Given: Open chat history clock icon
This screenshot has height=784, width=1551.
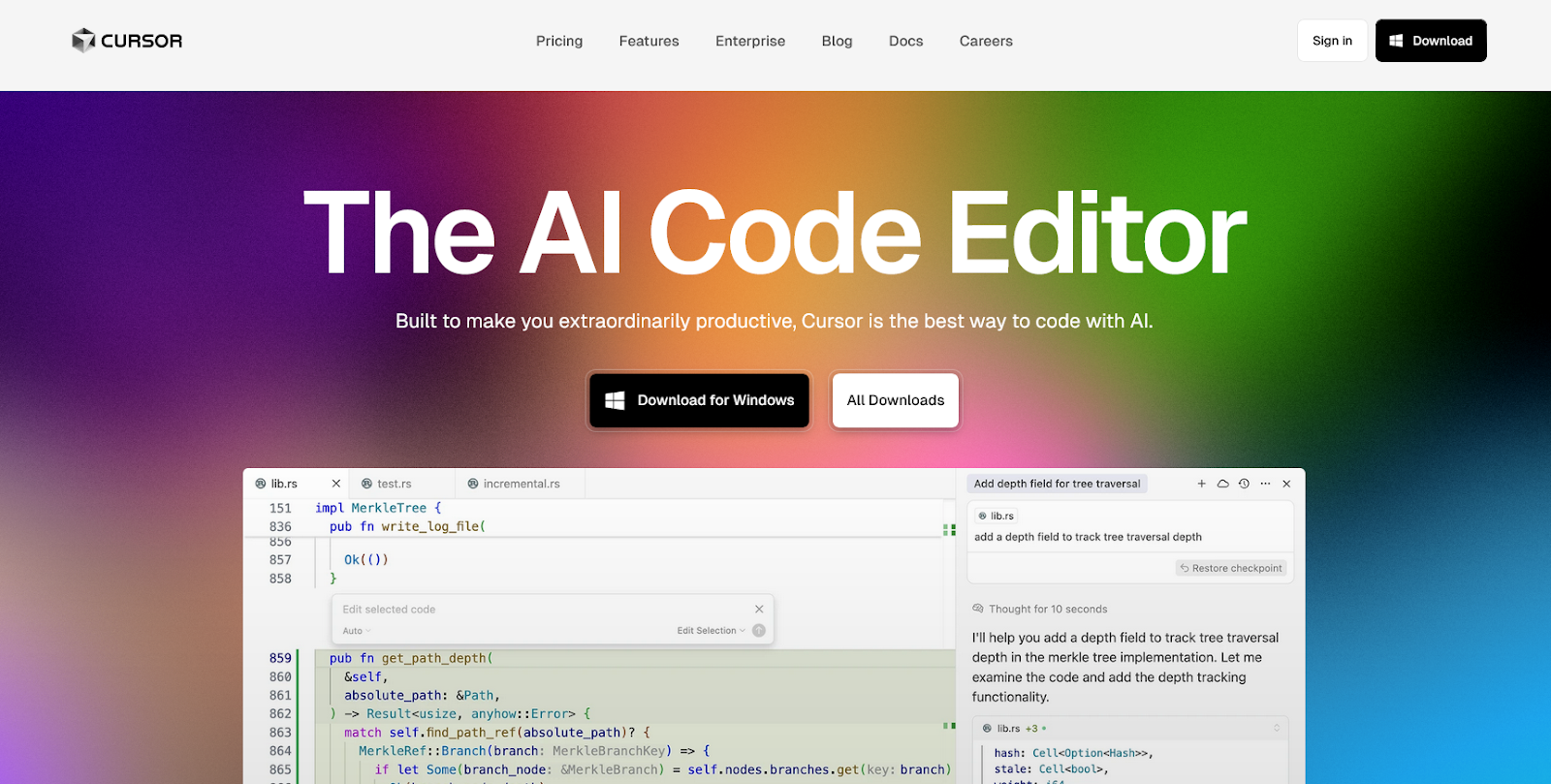Looking at the screenshot, I should tap(1244, 484).
